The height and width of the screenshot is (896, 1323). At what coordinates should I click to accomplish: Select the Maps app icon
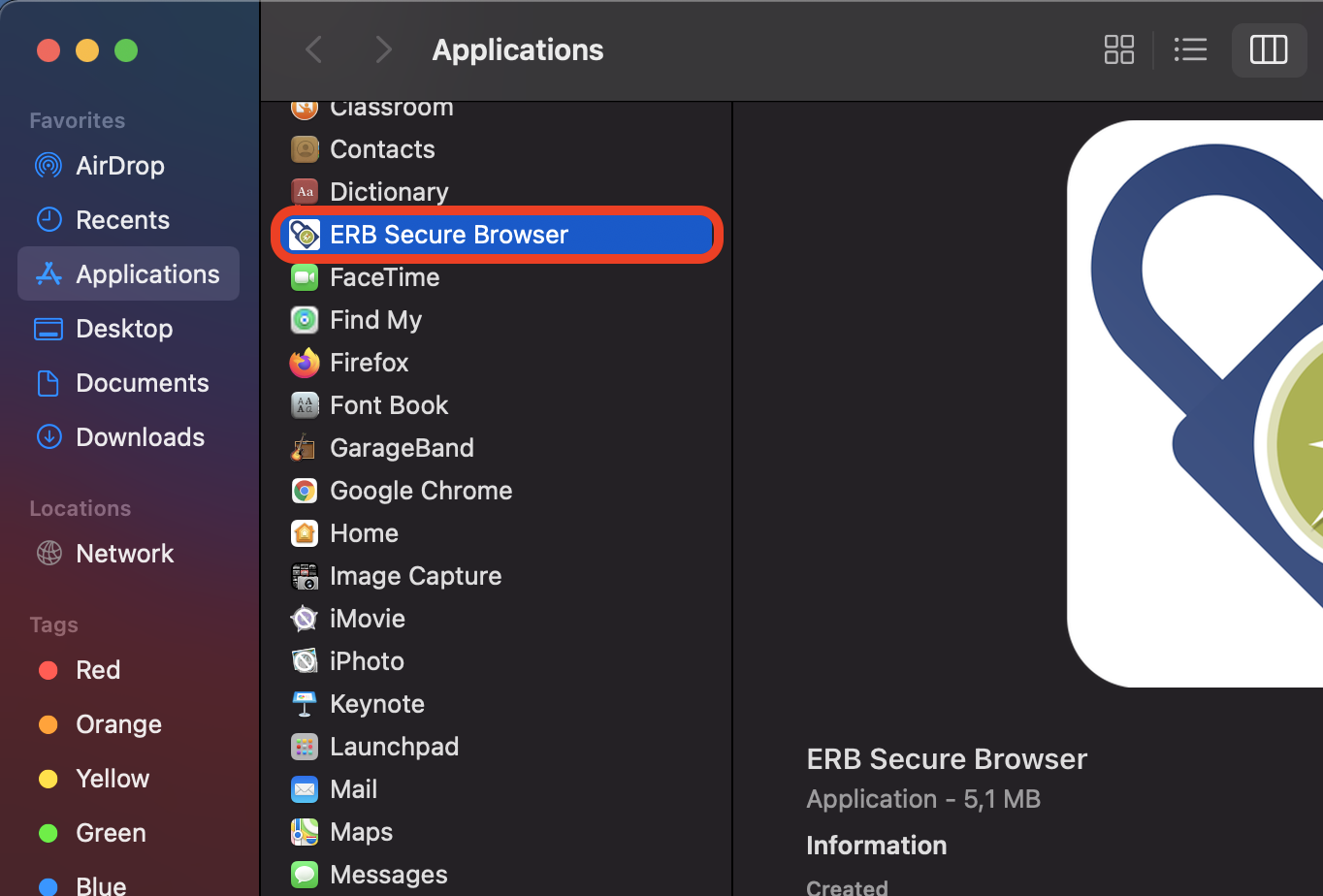pos(305,832)
